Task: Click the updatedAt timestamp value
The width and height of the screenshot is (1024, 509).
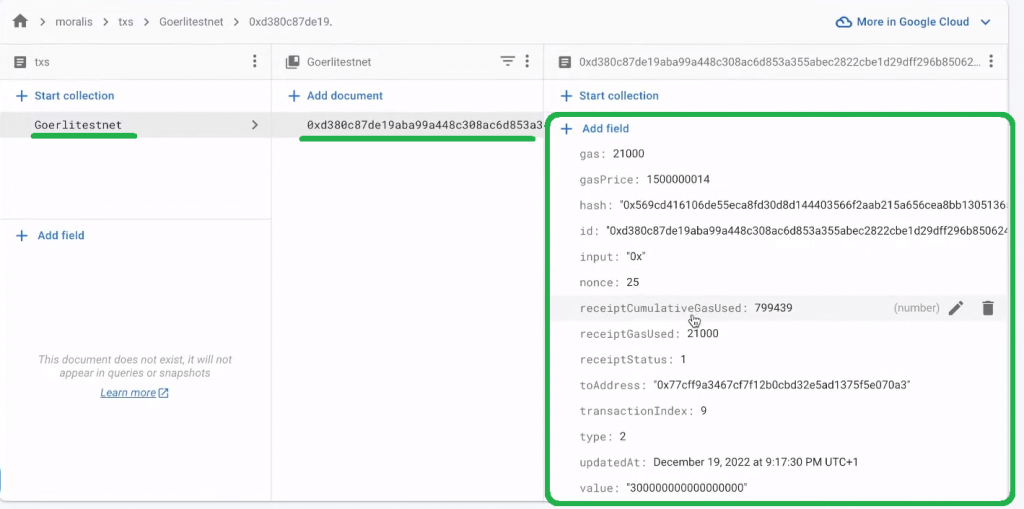Action: pos(756,462)
